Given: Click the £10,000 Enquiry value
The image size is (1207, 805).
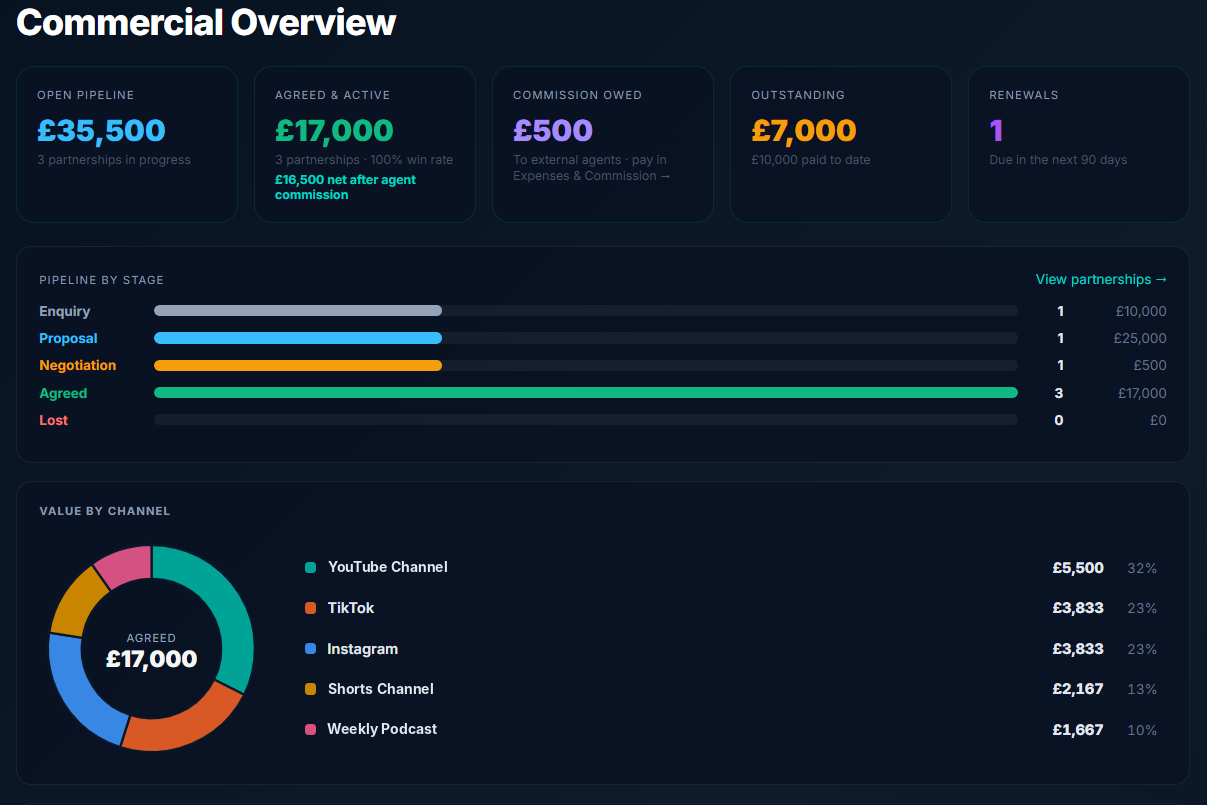Looking at the screenshot, I should [x=1141, y=312].
